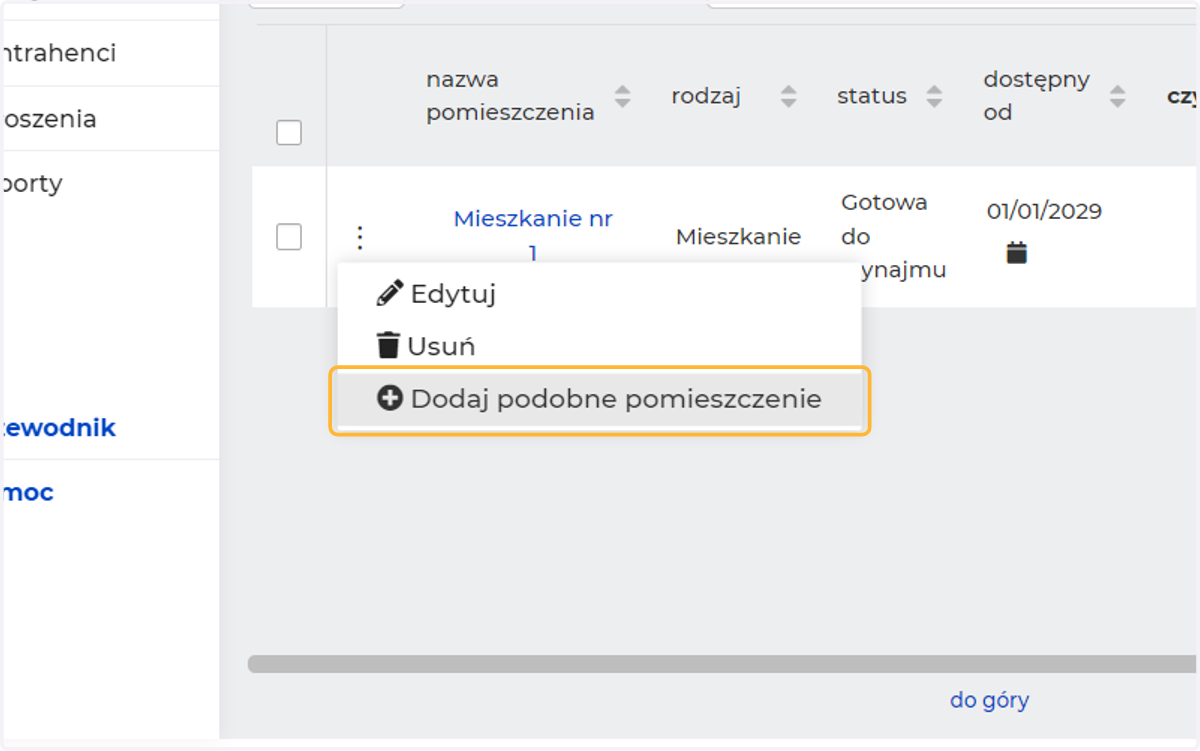Open the Przewodnik sidebar link
The height and width of the screenshot is (751, 1200).
tap(58, 428)
